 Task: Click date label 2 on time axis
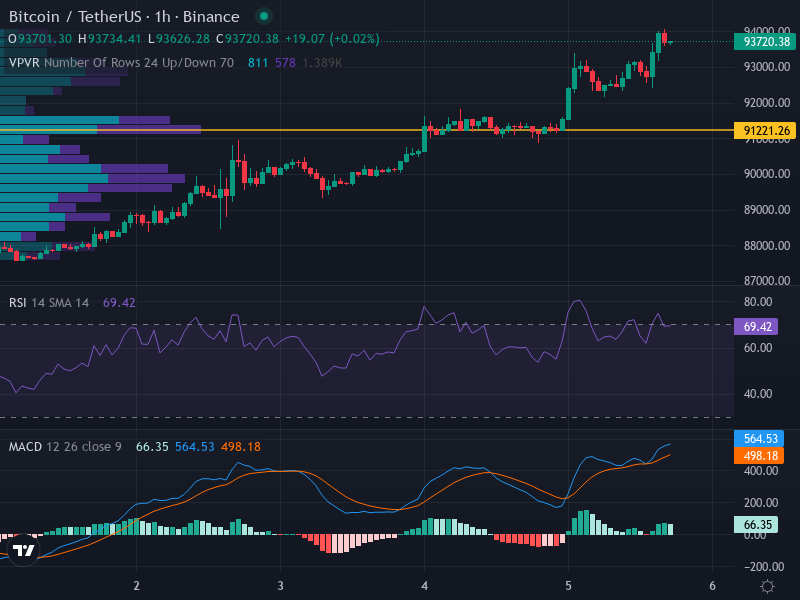[x=136, y=586]
